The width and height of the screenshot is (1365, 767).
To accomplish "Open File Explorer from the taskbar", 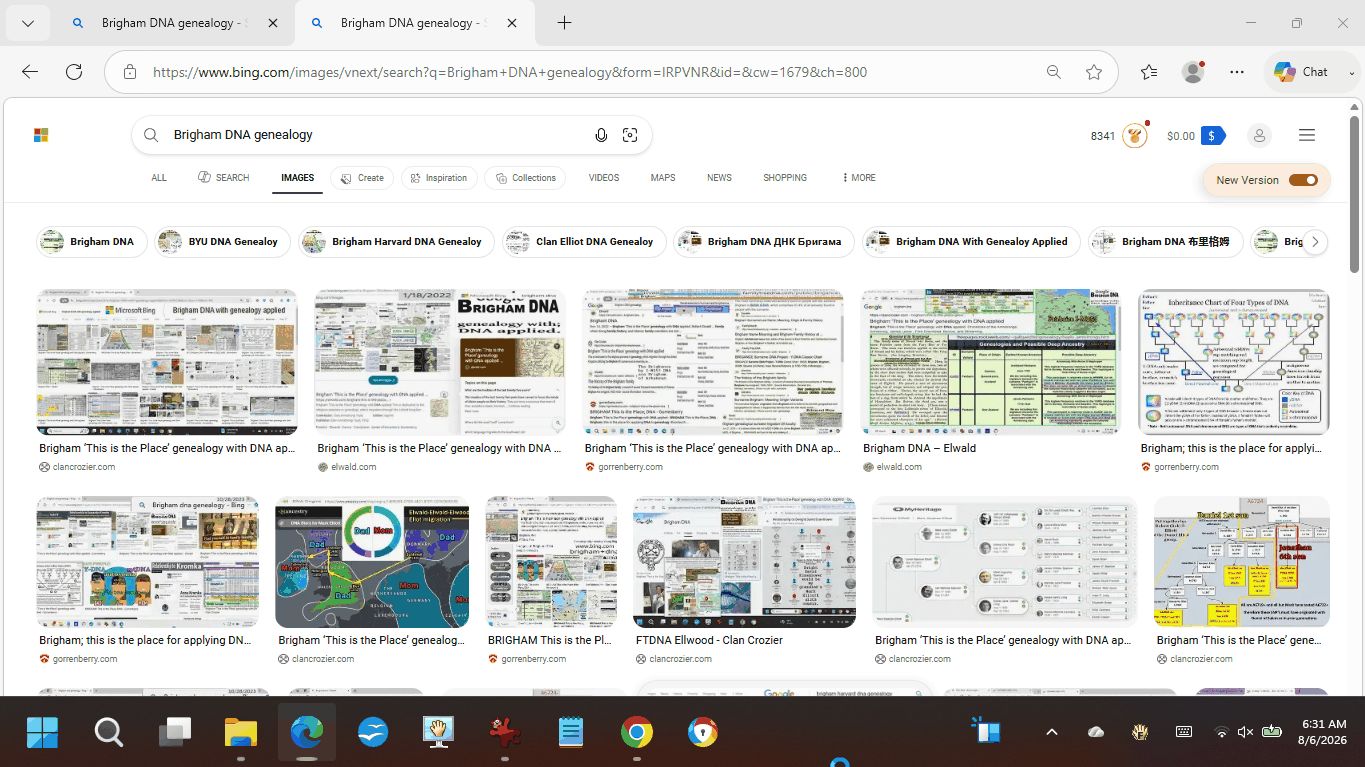I will click(241, 733).
